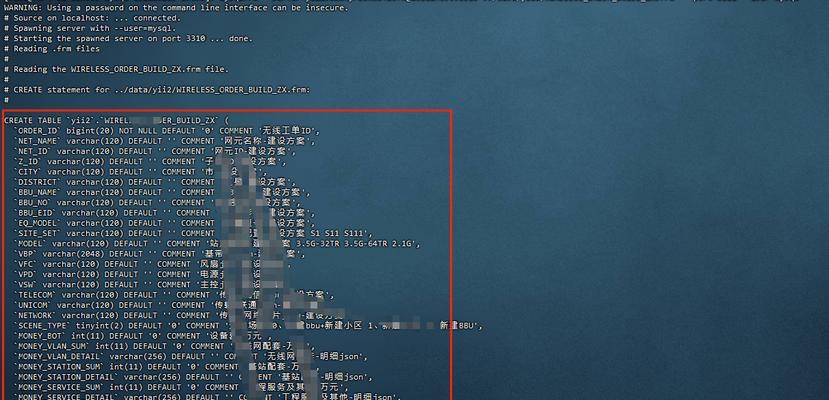
Task: Click the `UNICOM` column definition
Action: [x=169, y=305]
